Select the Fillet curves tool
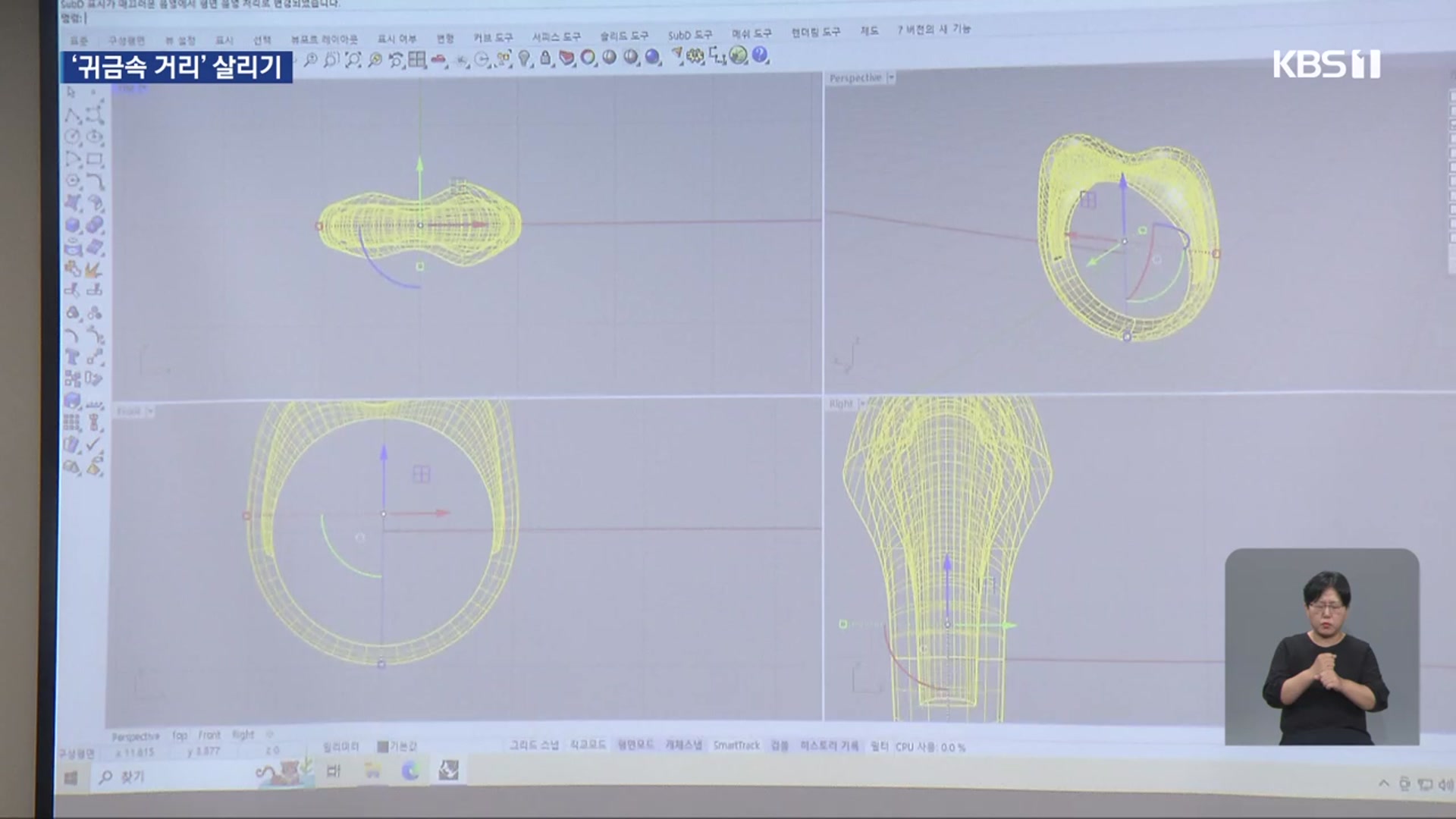Image resolution: width=1456 pixels, height=819 pixels. 95,181
